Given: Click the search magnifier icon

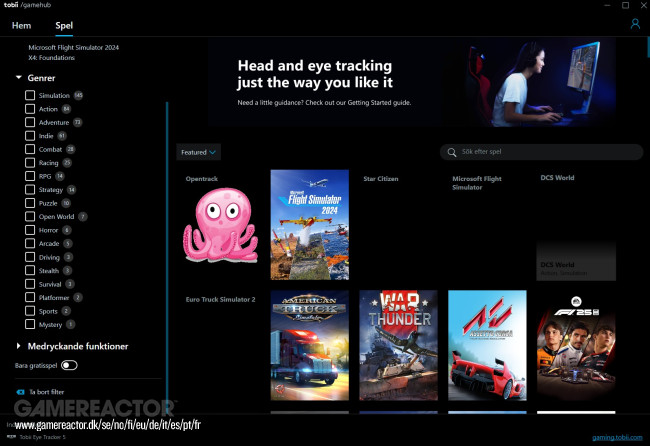Looking at the screenshot, I should coord(451,153).
